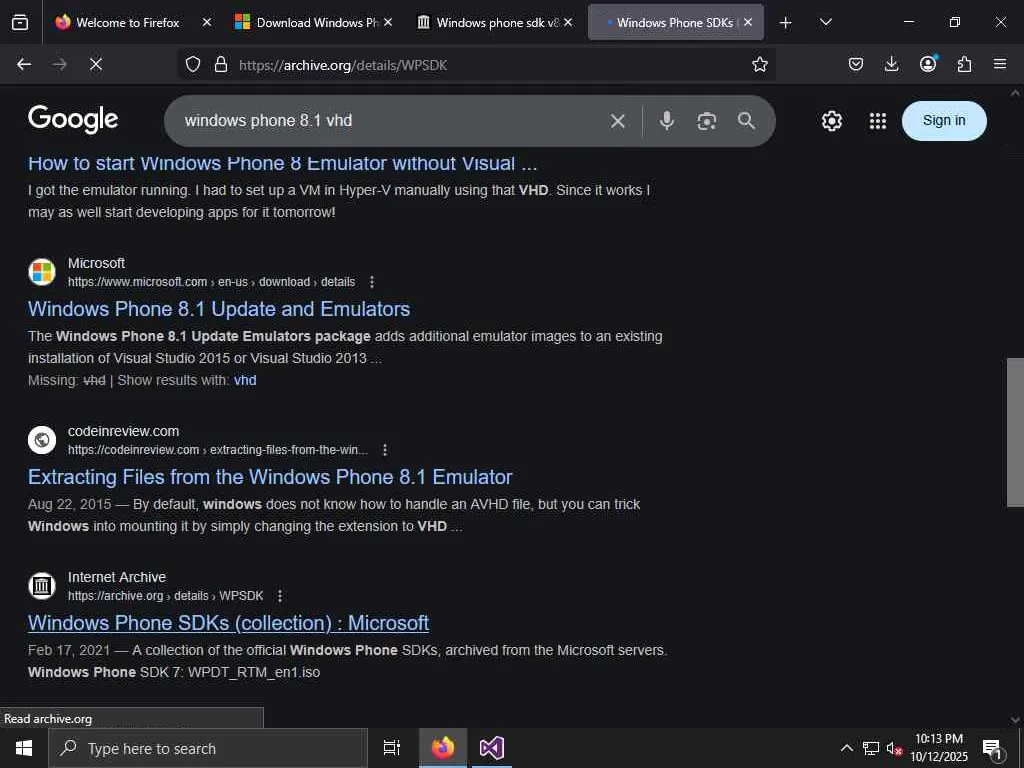
Task: Open the notification center icon
Action: pyautogui.click(x=993, y=749)
